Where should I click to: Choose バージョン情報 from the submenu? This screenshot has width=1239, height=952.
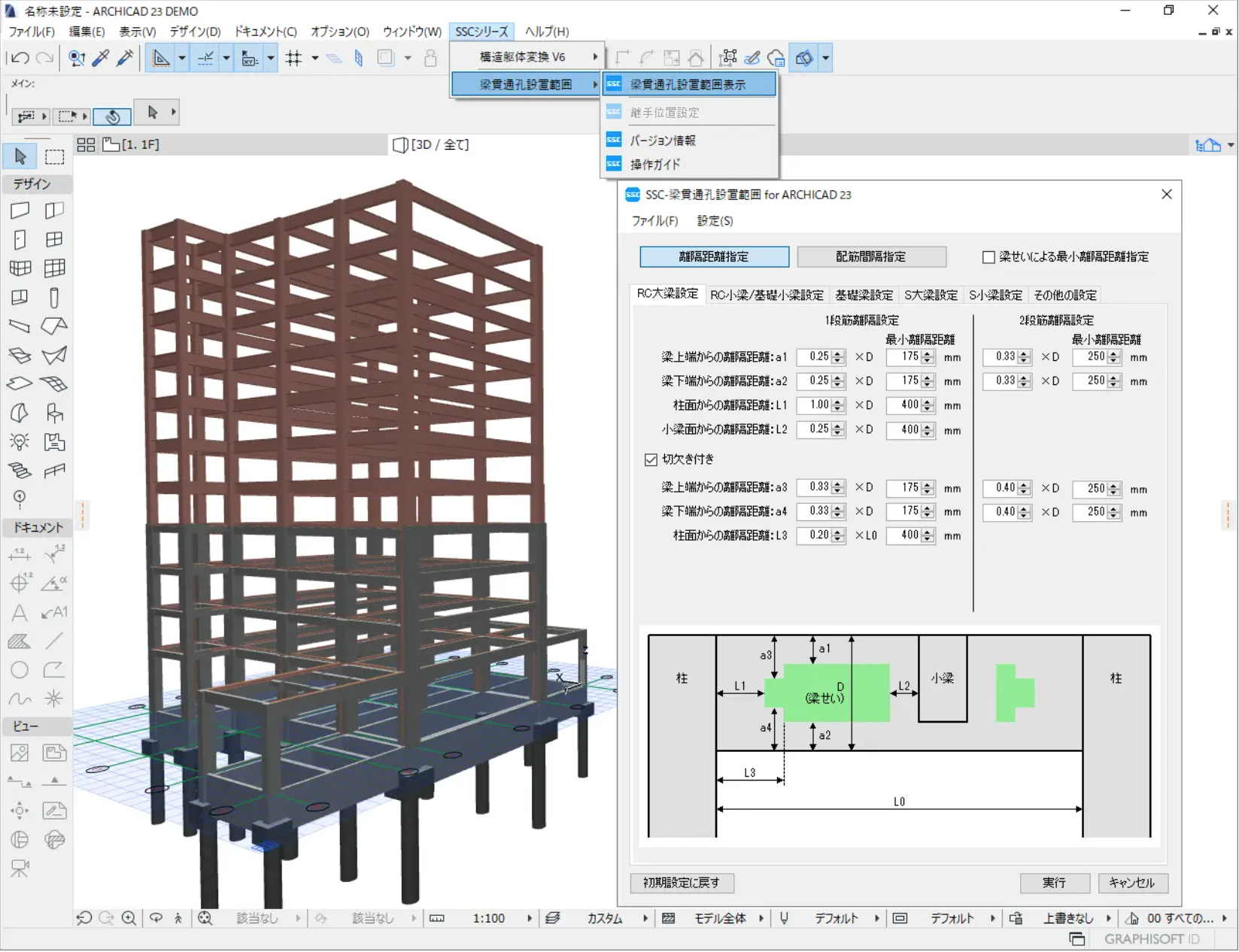[689, 141]
